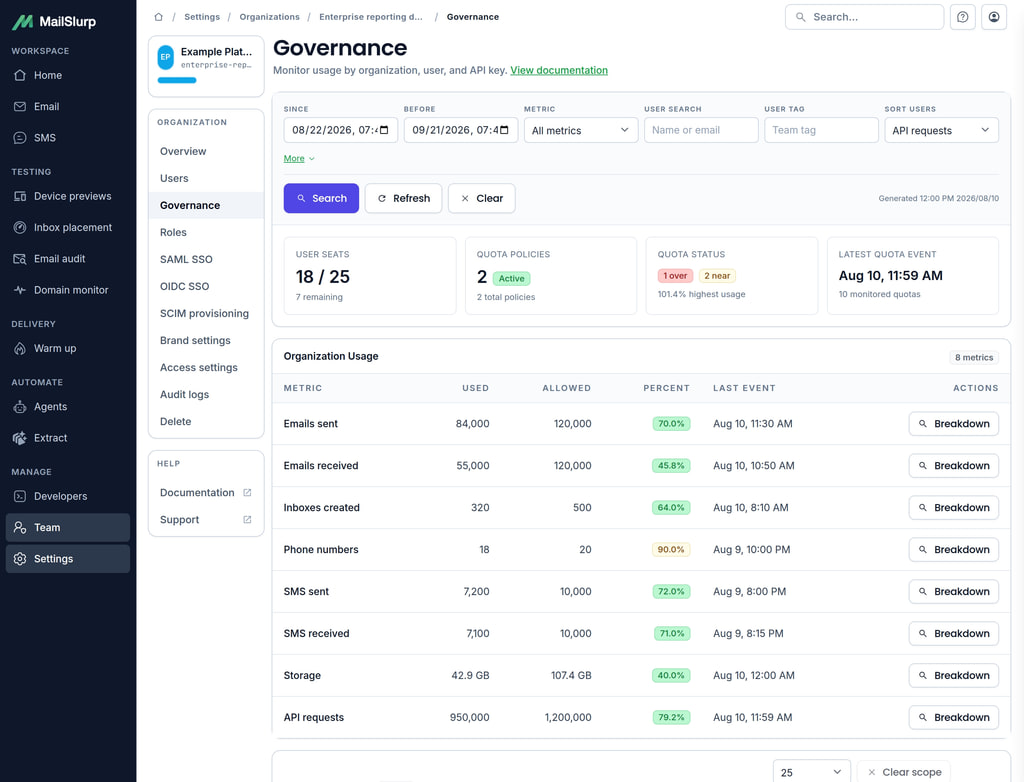The image size is (1024, 782).
Task: Open Breakdown for Phone numbers
Action: click(x=953, y=549)
